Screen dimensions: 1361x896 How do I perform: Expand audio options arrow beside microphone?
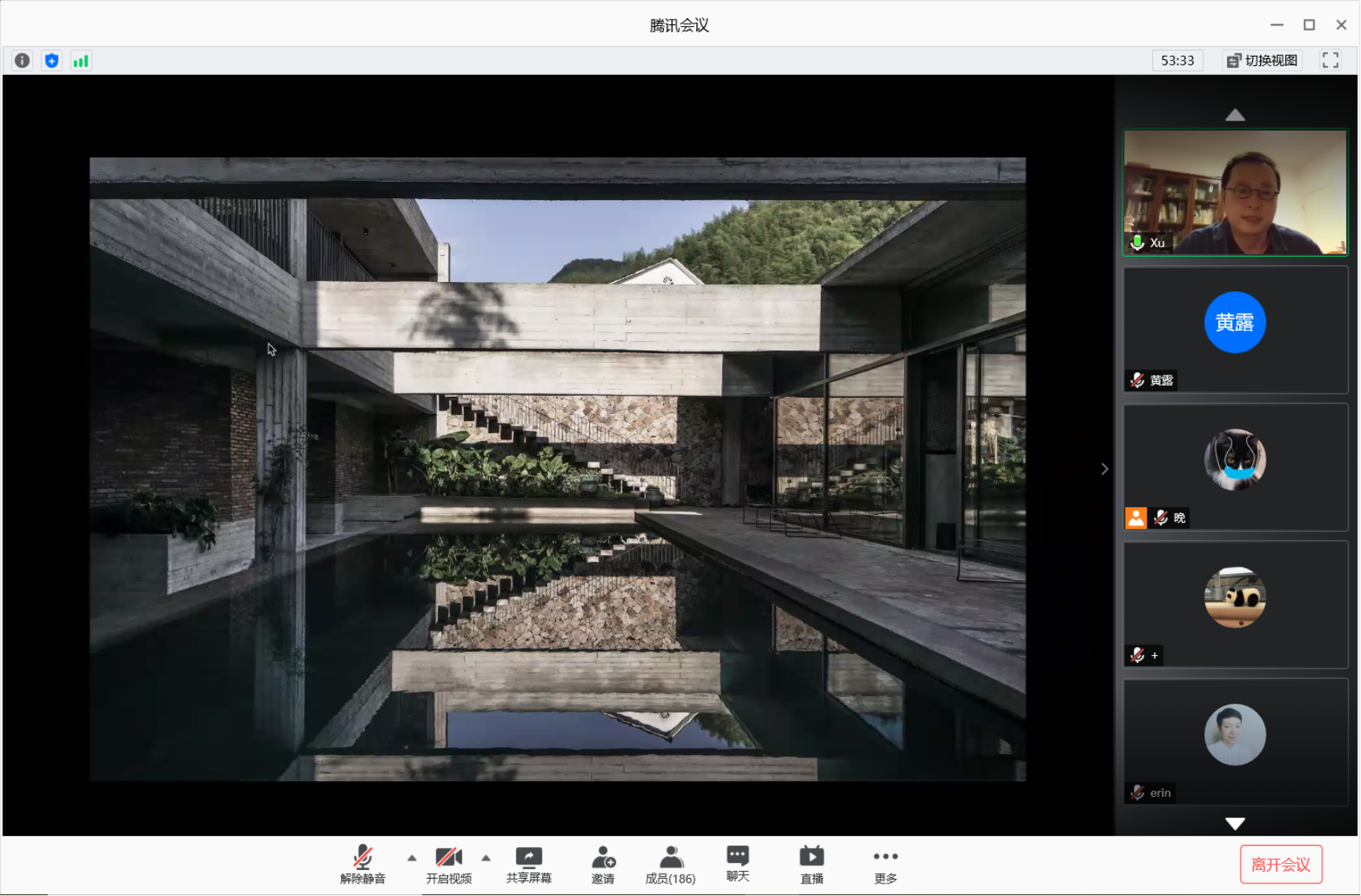pos(412,857)
